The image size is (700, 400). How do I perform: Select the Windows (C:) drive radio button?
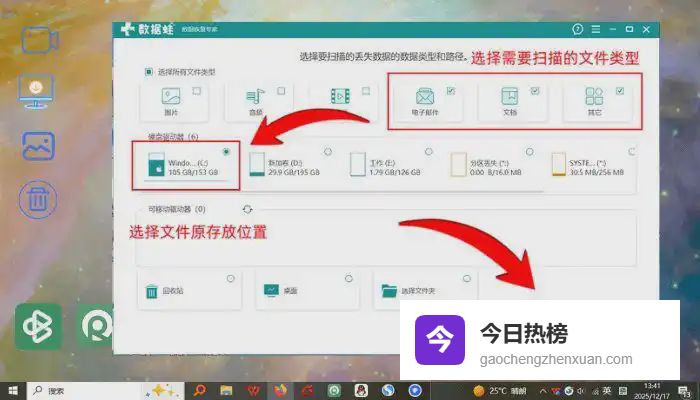228,151
